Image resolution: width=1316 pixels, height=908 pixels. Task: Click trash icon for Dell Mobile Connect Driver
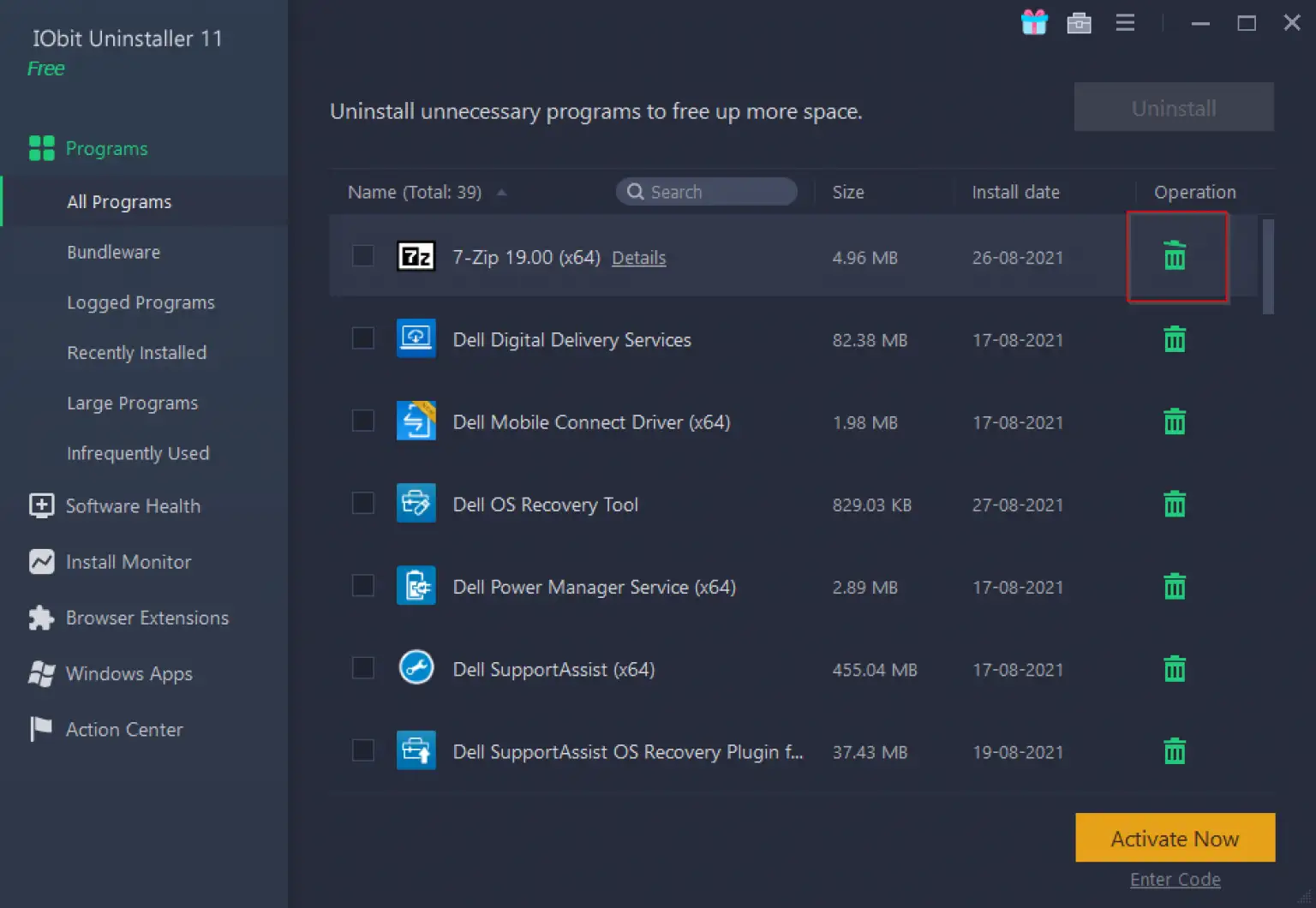pyautogui.click(x=1175, y=421)
